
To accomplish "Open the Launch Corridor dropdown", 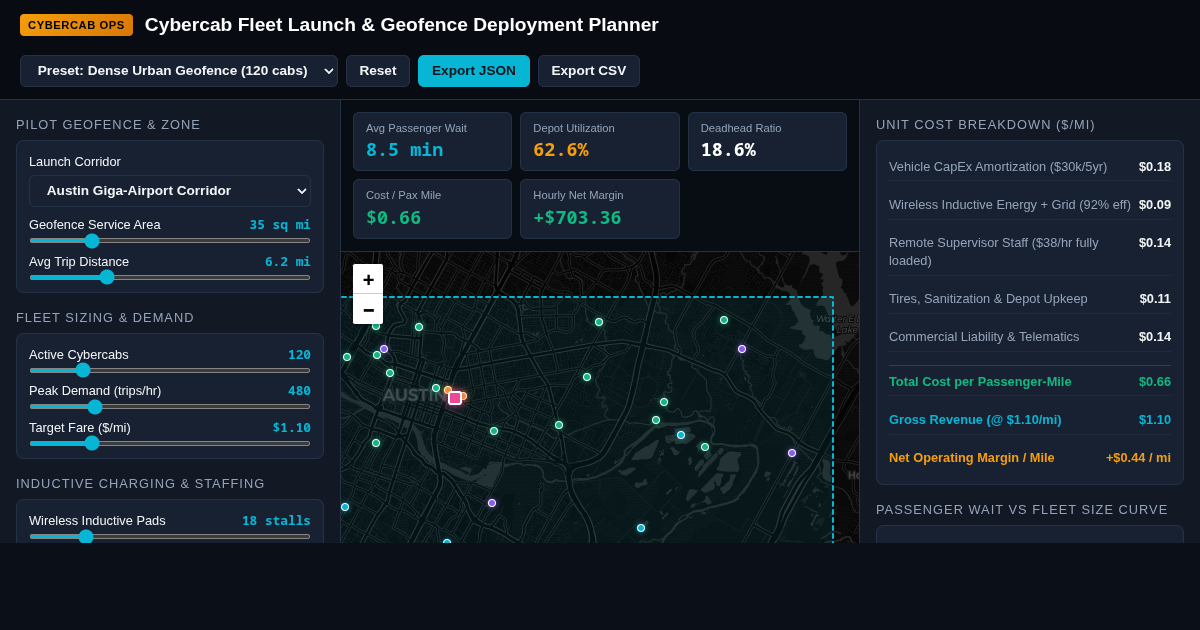I will coord(170,191).
